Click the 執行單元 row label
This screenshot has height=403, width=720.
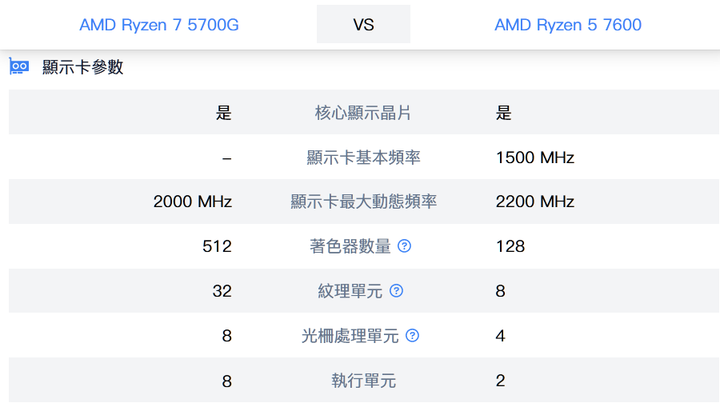pos(363,381)
